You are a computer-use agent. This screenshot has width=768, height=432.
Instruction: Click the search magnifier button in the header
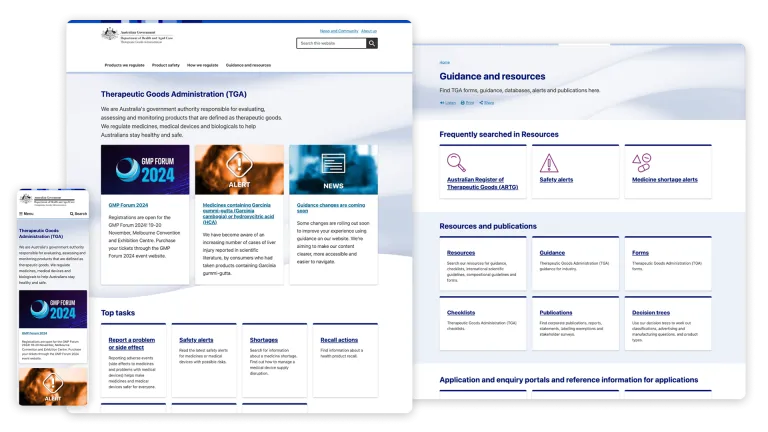(372, 43)
